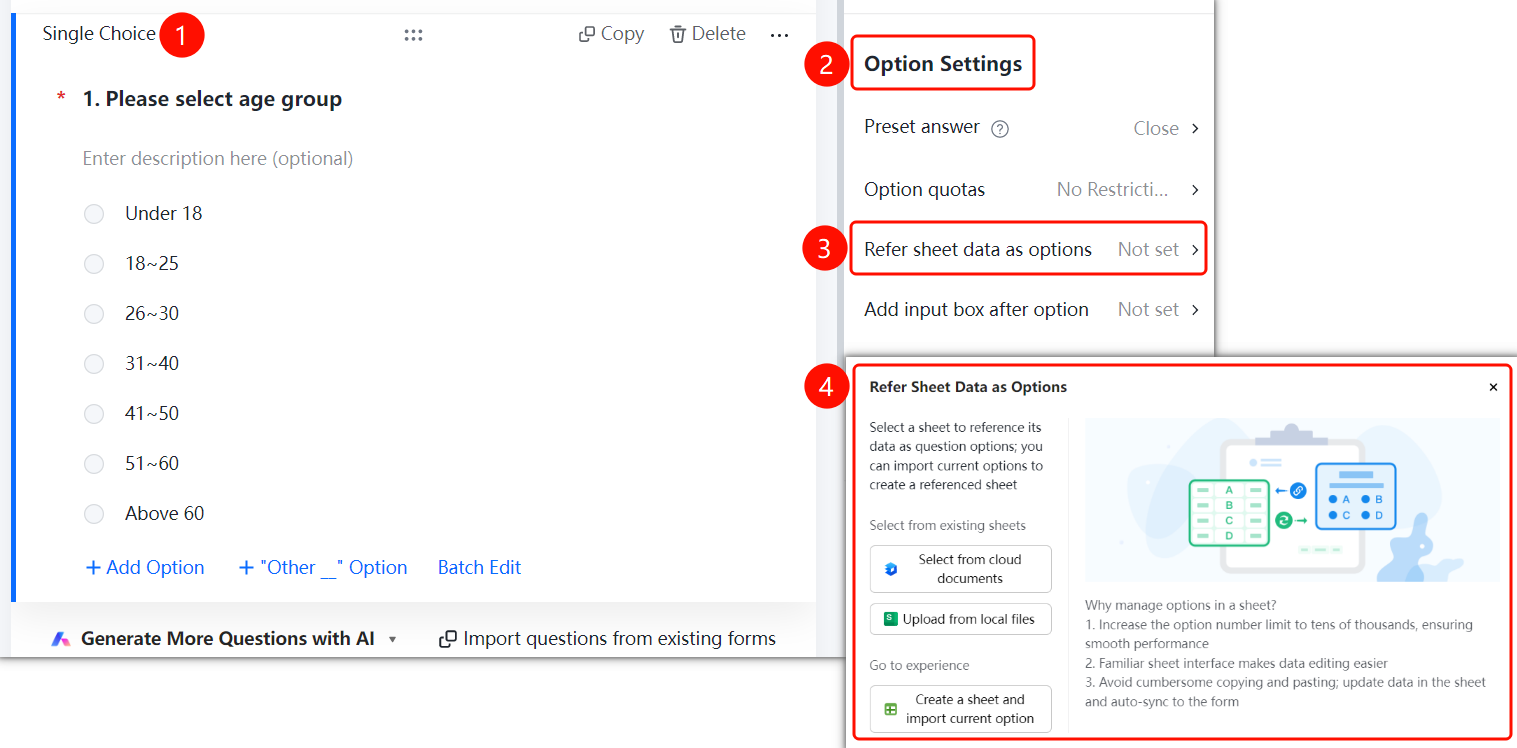Image resolution: width=1517 pixels, height=748 pixels.
Task: Select the Under 18 radio option
Action: pos(94,214)
